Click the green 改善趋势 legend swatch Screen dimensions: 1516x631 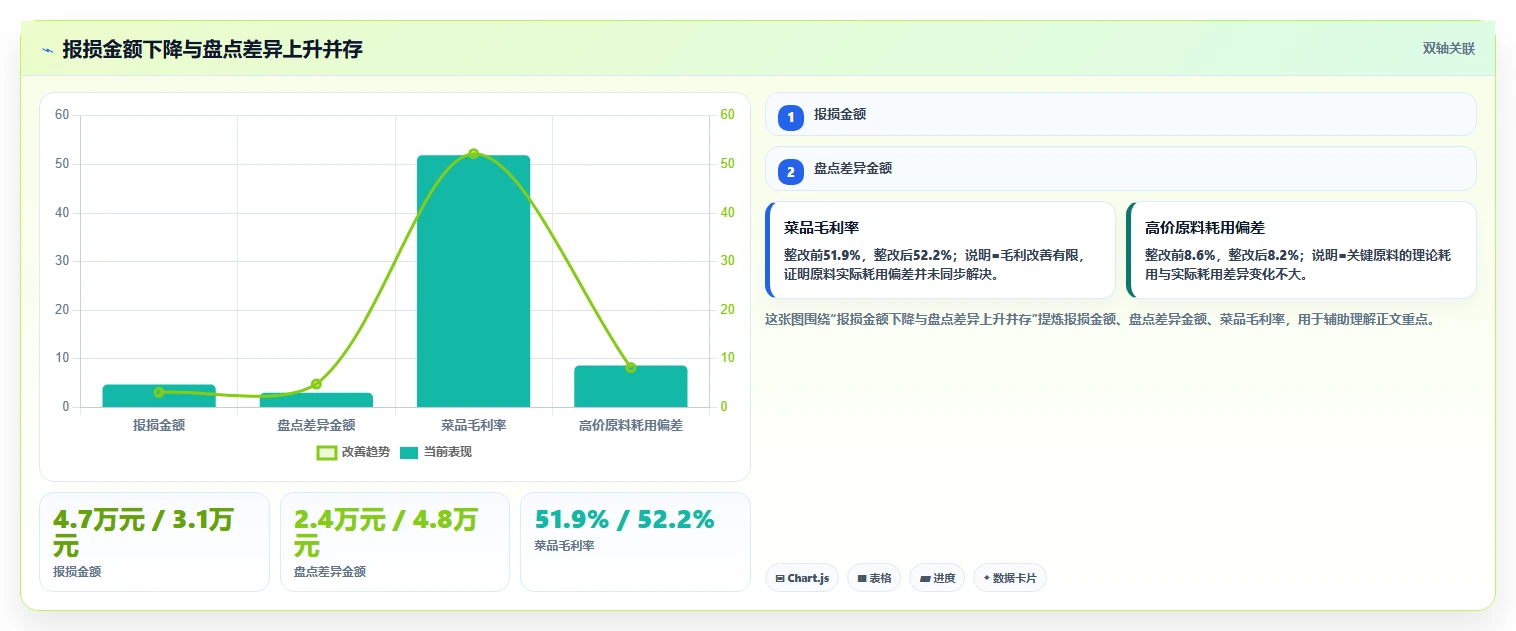[326, 453]
